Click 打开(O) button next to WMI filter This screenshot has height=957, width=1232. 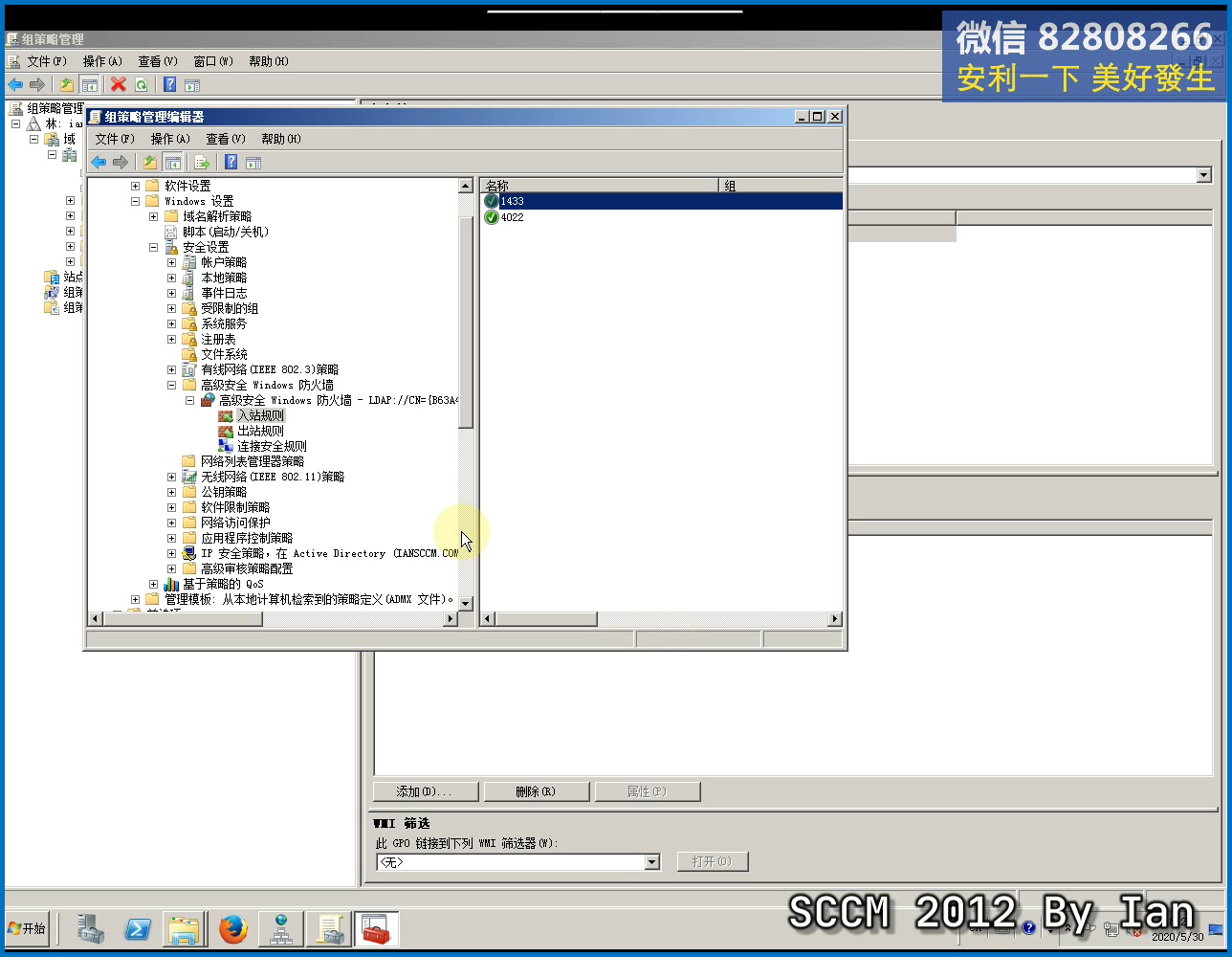712,861
